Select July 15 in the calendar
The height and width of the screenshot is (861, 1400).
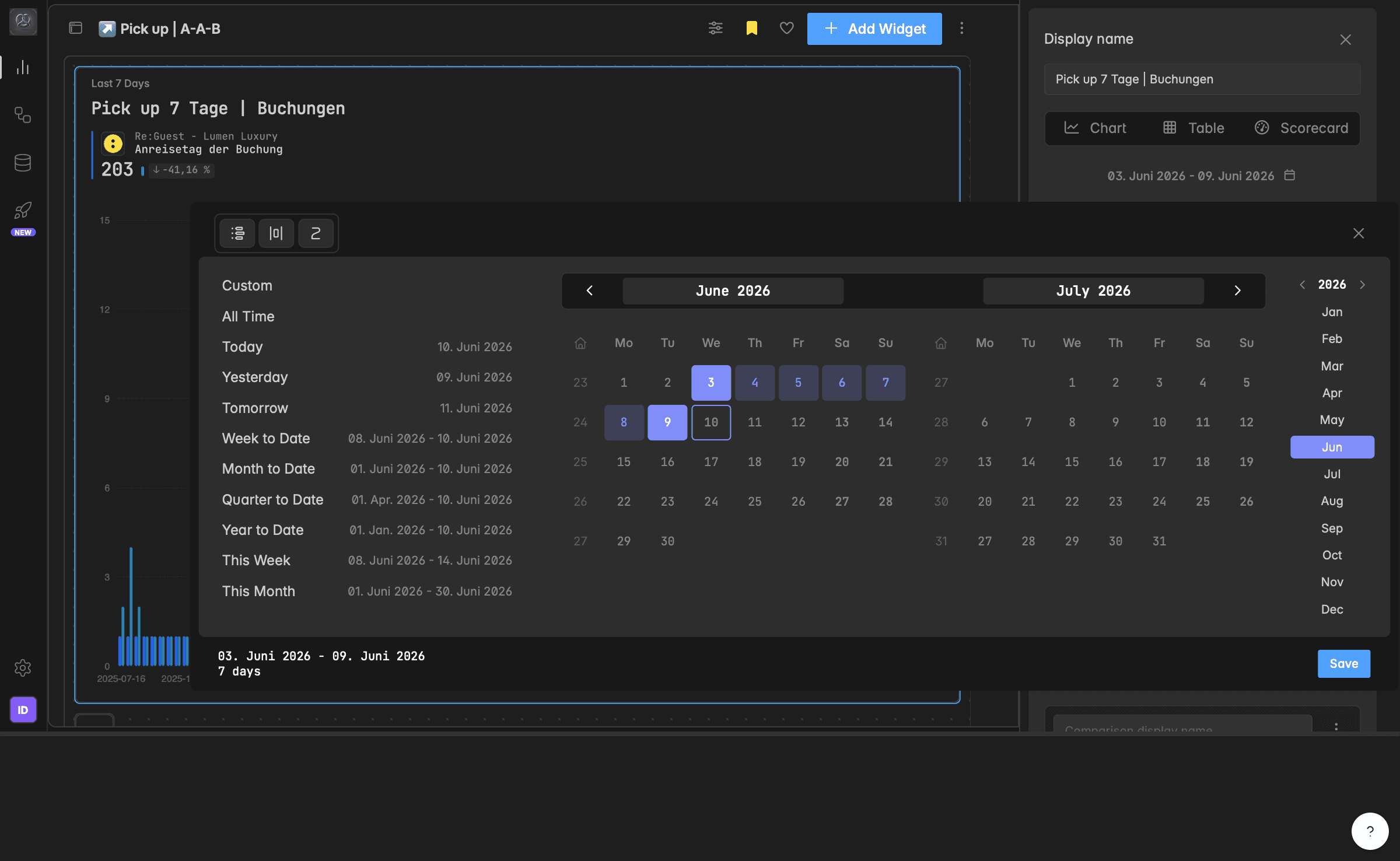(x=1072, y=462)
